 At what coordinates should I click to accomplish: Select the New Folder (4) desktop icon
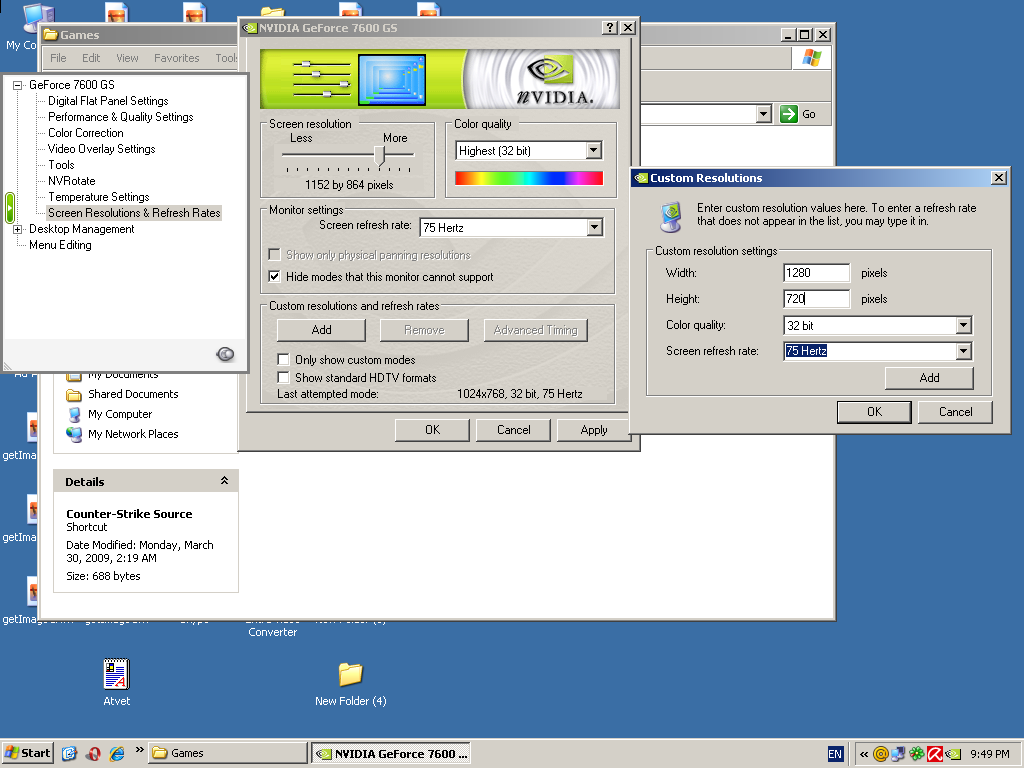click(351, 674)
